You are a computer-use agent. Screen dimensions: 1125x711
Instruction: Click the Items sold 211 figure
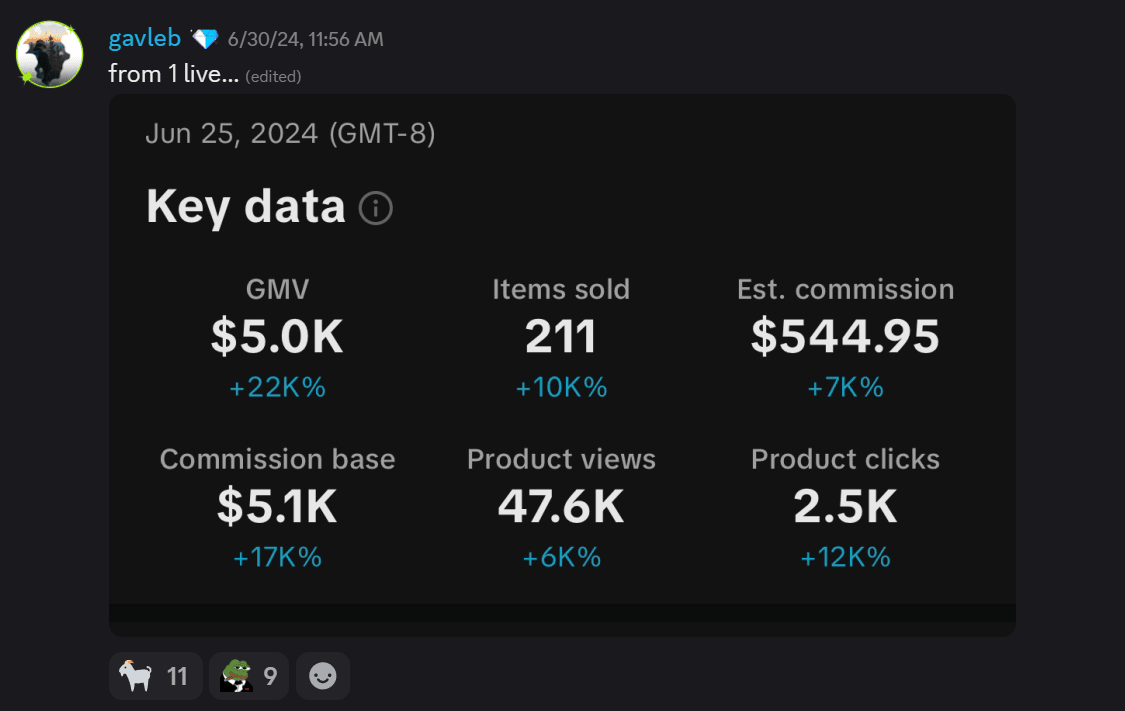pos(561,338)
